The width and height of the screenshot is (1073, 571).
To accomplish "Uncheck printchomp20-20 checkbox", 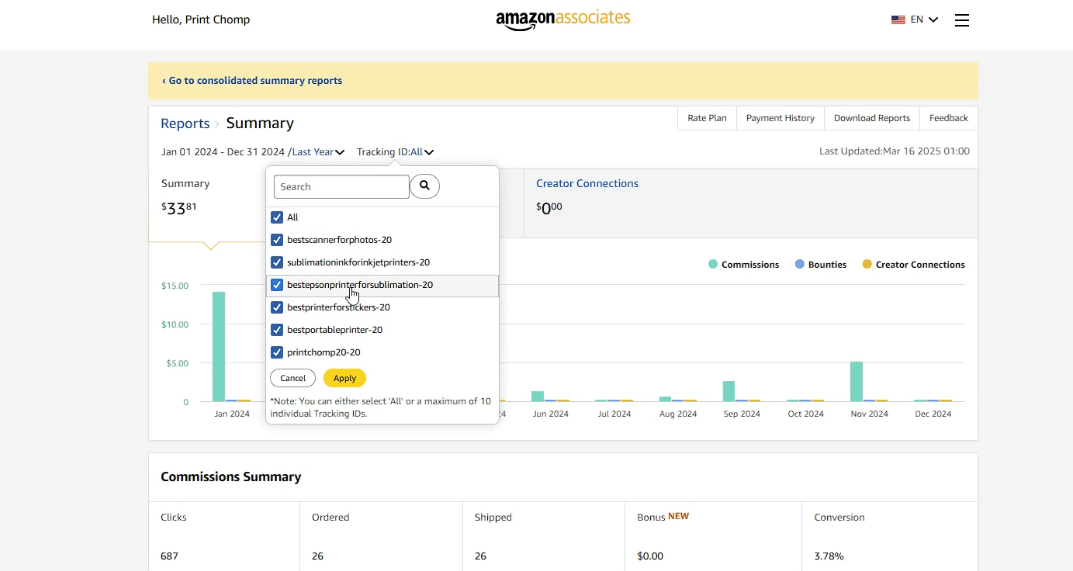I will pos(276,353).
